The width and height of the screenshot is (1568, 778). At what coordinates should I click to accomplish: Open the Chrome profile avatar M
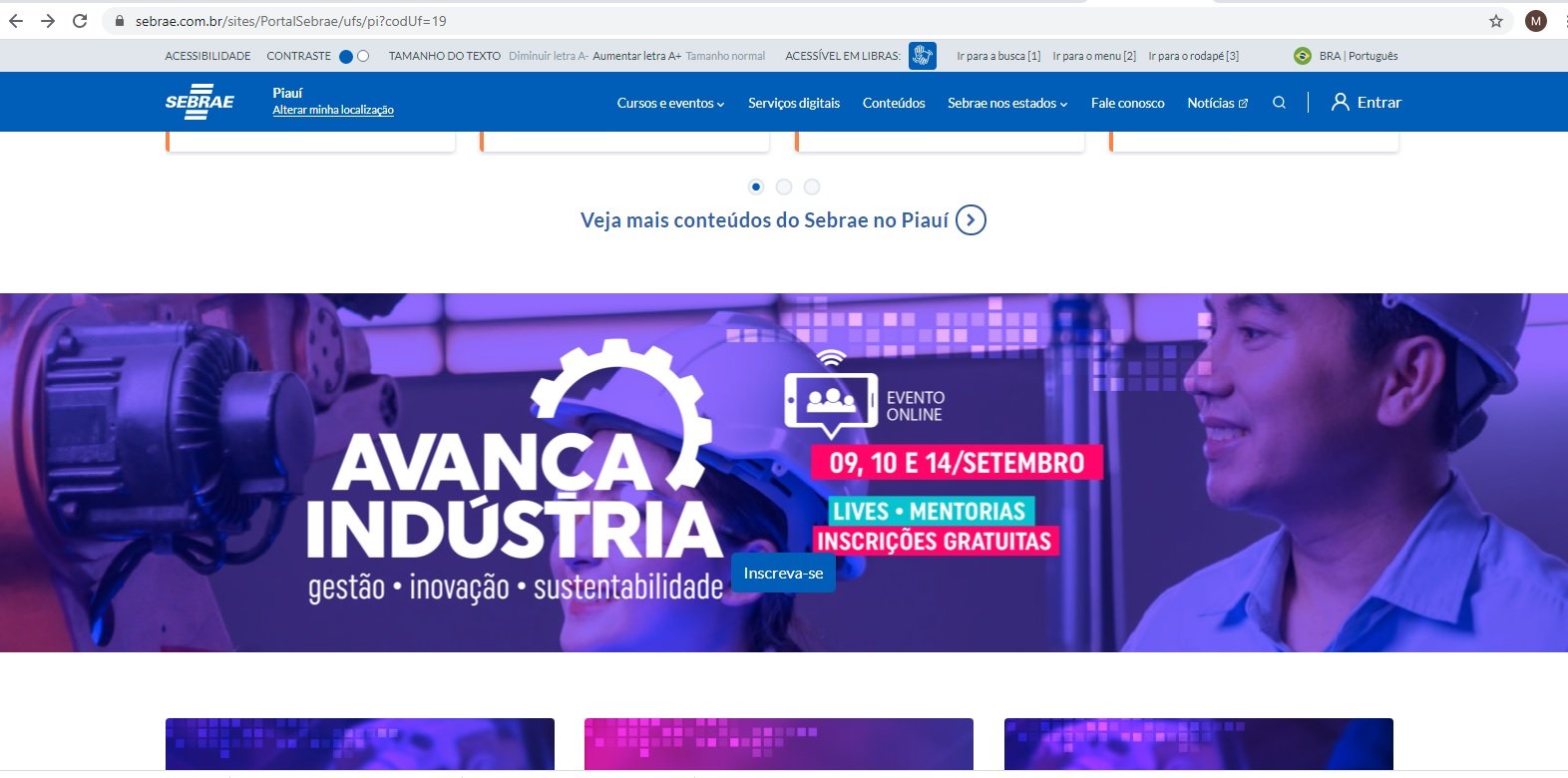click(1536, 21)
